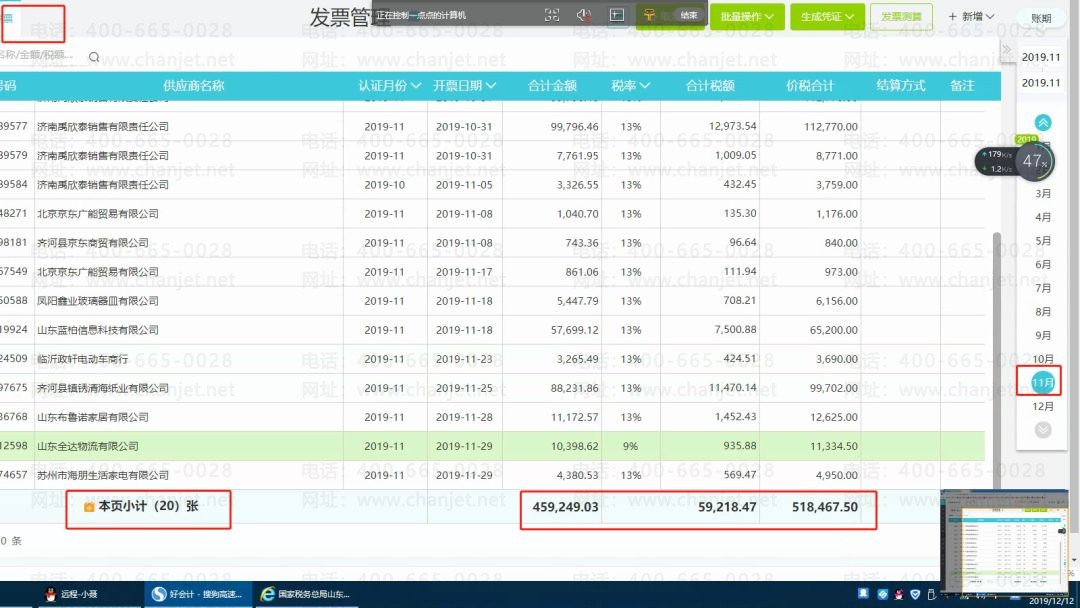This screenshot has width=1080, height=608.
Task: Click the window layout icon in remote bar
Action: coord(617,14)
